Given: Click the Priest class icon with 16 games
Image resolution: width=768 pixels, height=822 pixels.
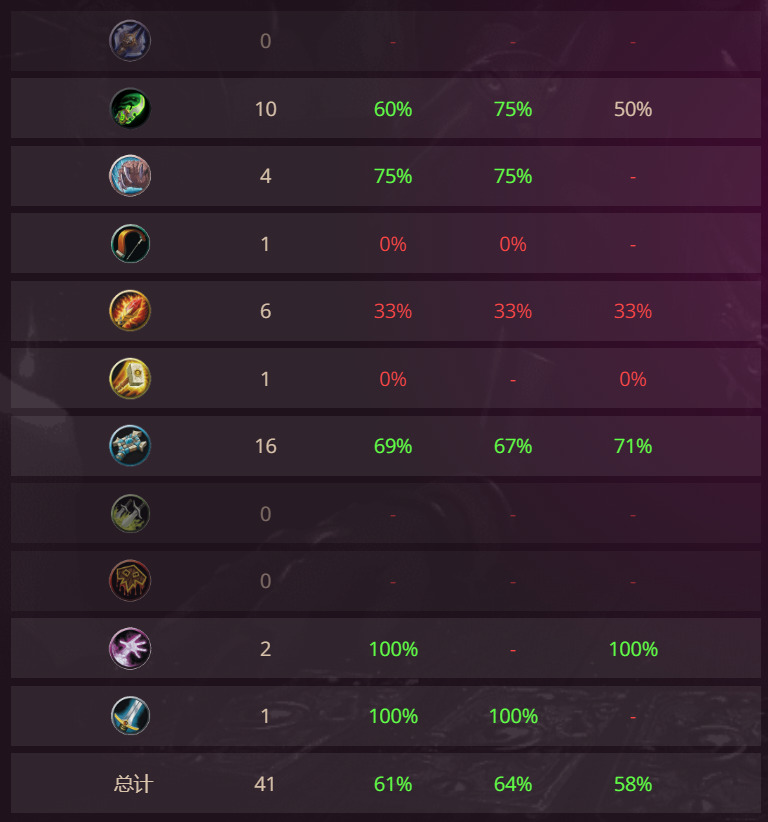Looking at the screenshot, I should (130, 446).
